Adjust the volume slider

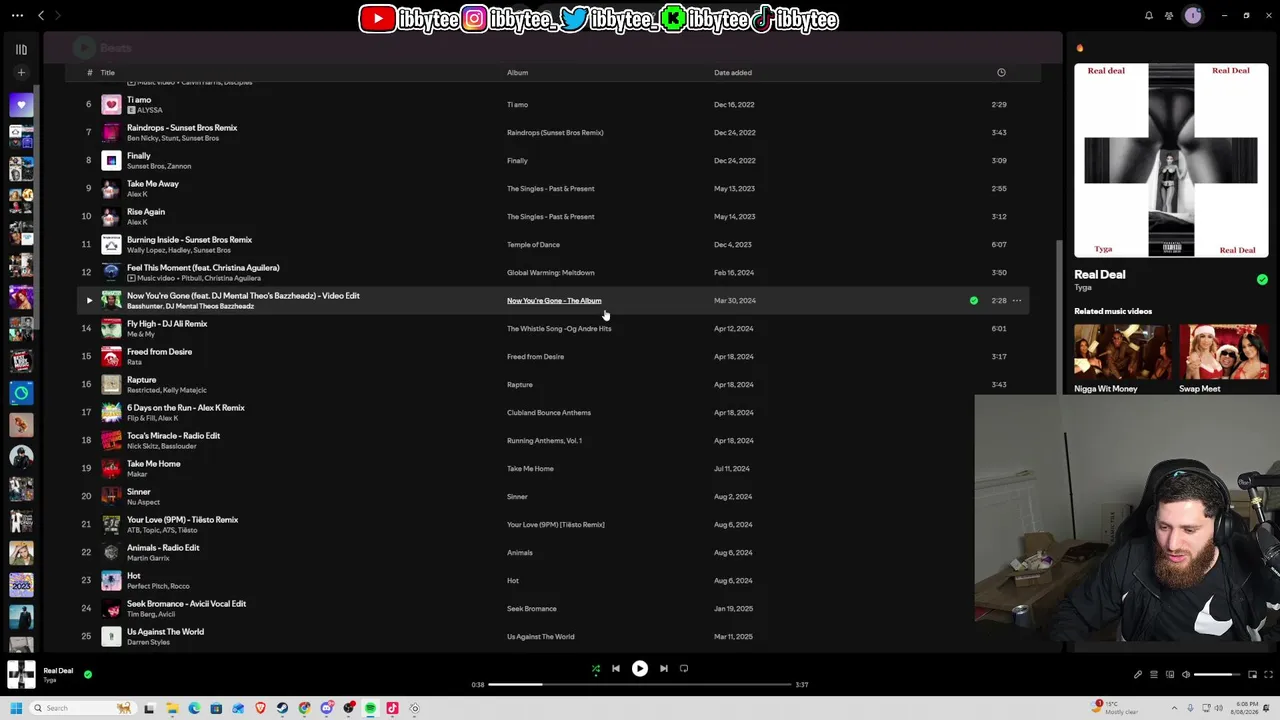1218,675
